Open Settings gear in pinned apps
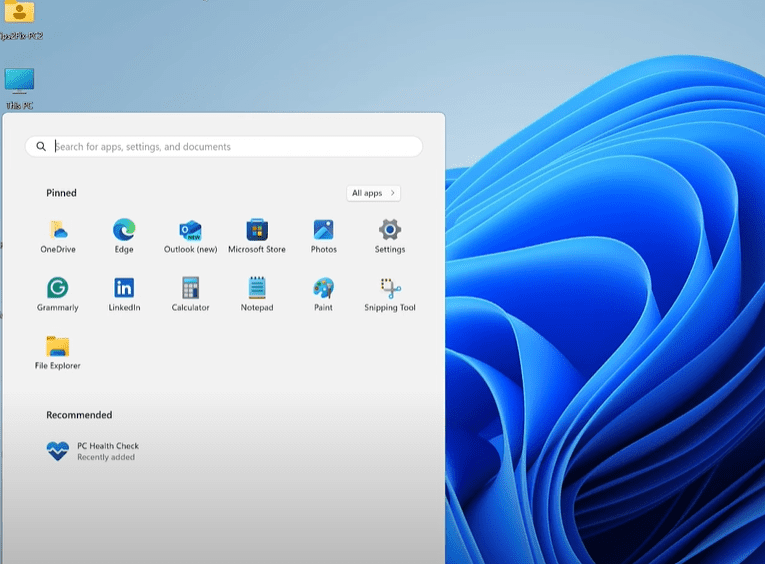The width and height of the screenshot is (765, 564). point(390,237)
